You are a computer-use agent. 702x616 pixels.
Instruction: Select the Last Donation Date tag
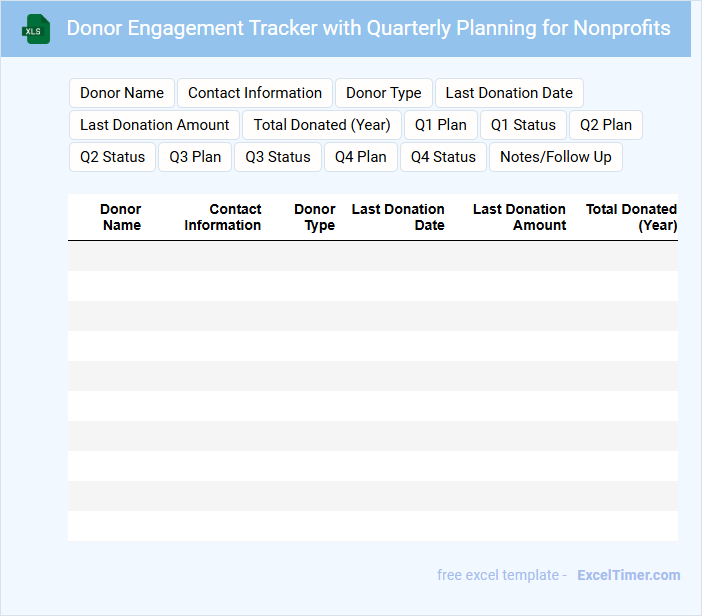tap(509, 93)
